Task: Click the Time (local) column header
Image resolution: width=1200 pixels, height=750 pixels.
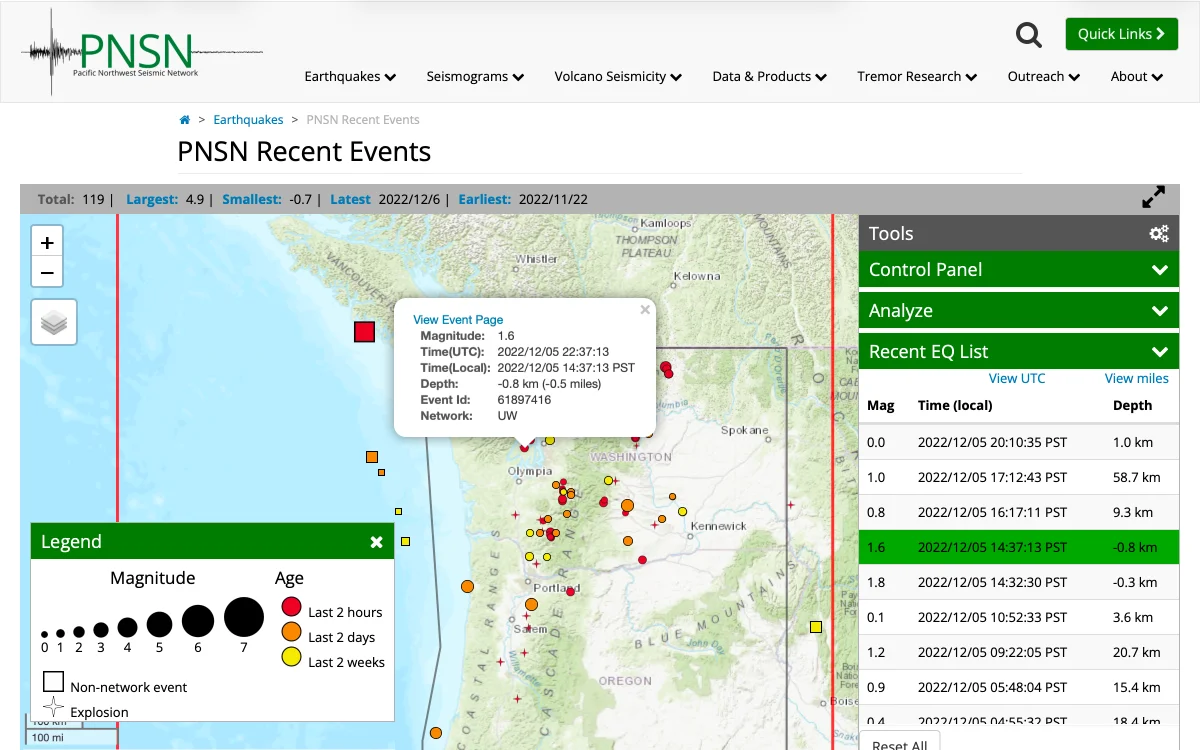Action: pyautogui.click(x=955, y=406)
